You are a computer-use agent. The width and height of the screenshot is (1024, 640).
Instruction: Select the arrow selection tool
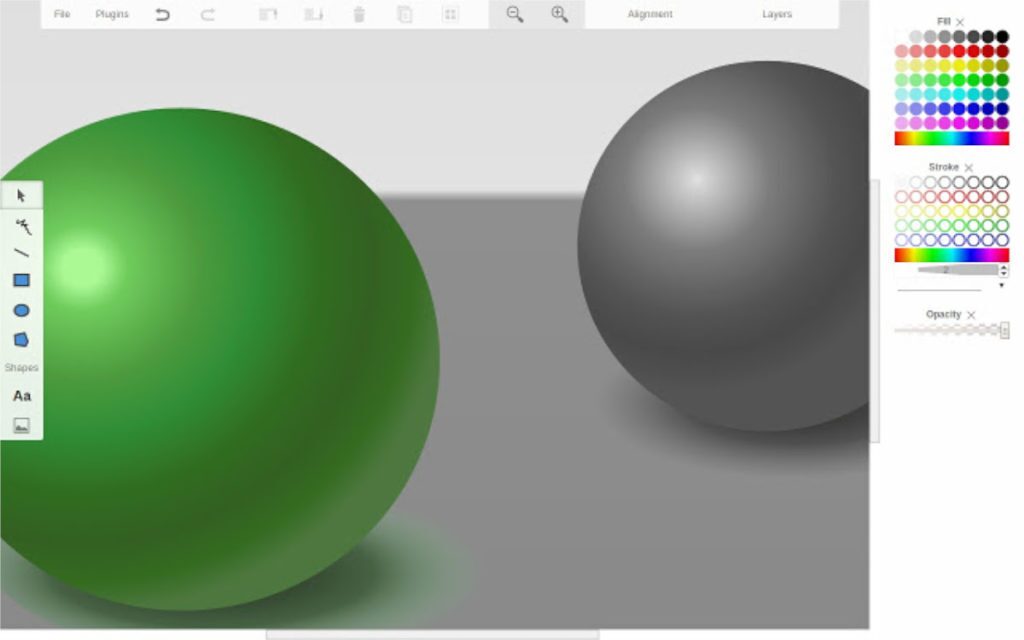[21, 197]
